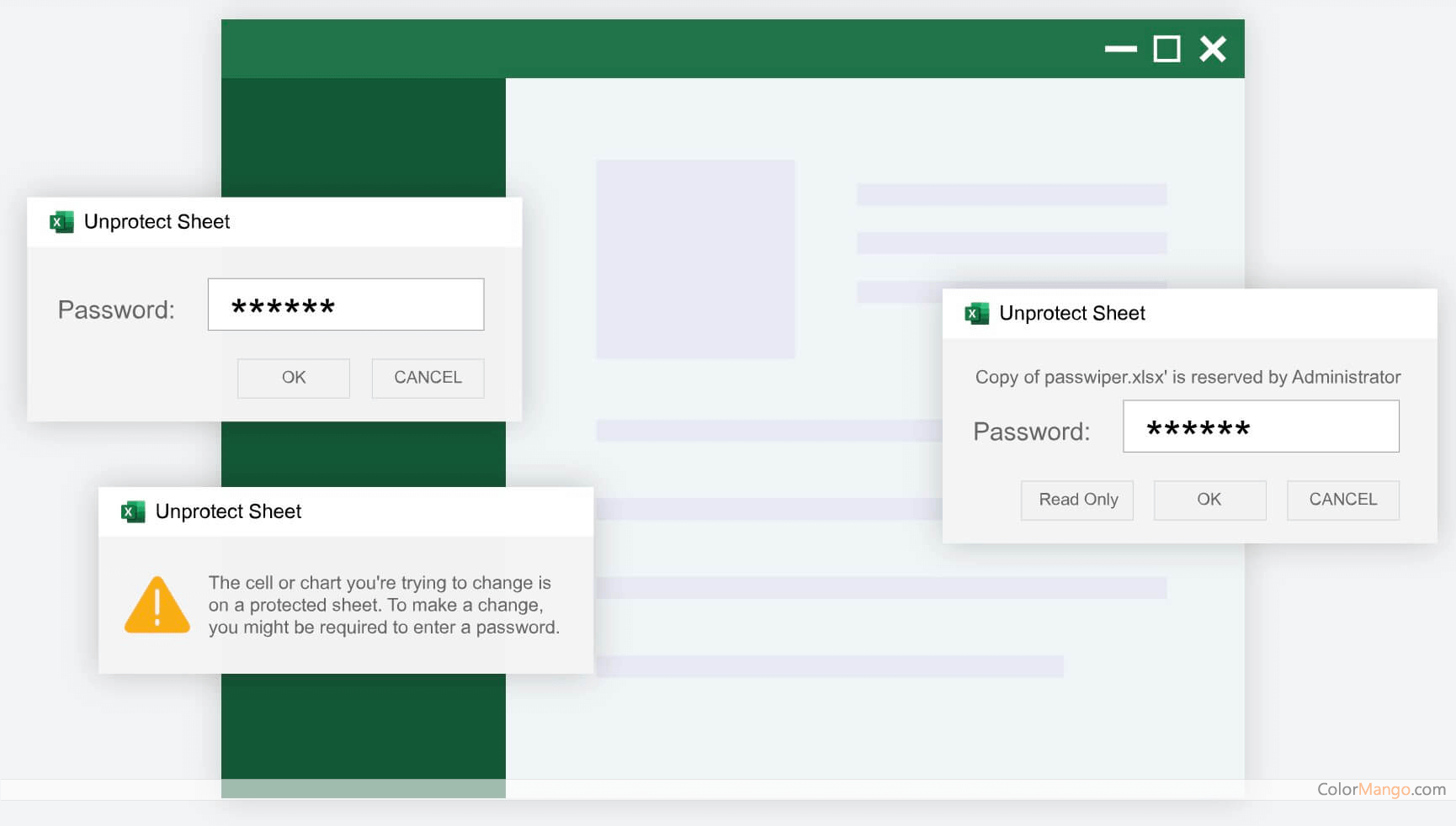Click the 'Copy of passwiper.xlsx' reserved message

coord(1187,377)
